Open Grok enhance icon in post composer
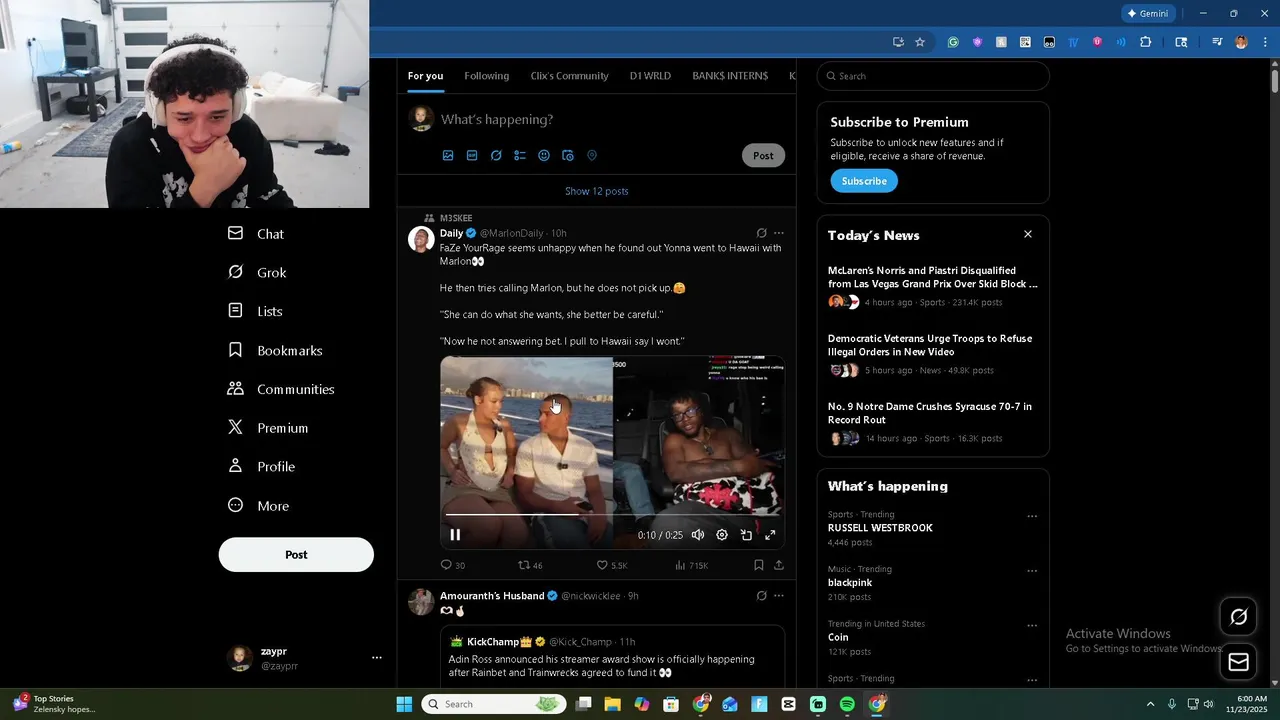1280x720 pixels. 496,156
